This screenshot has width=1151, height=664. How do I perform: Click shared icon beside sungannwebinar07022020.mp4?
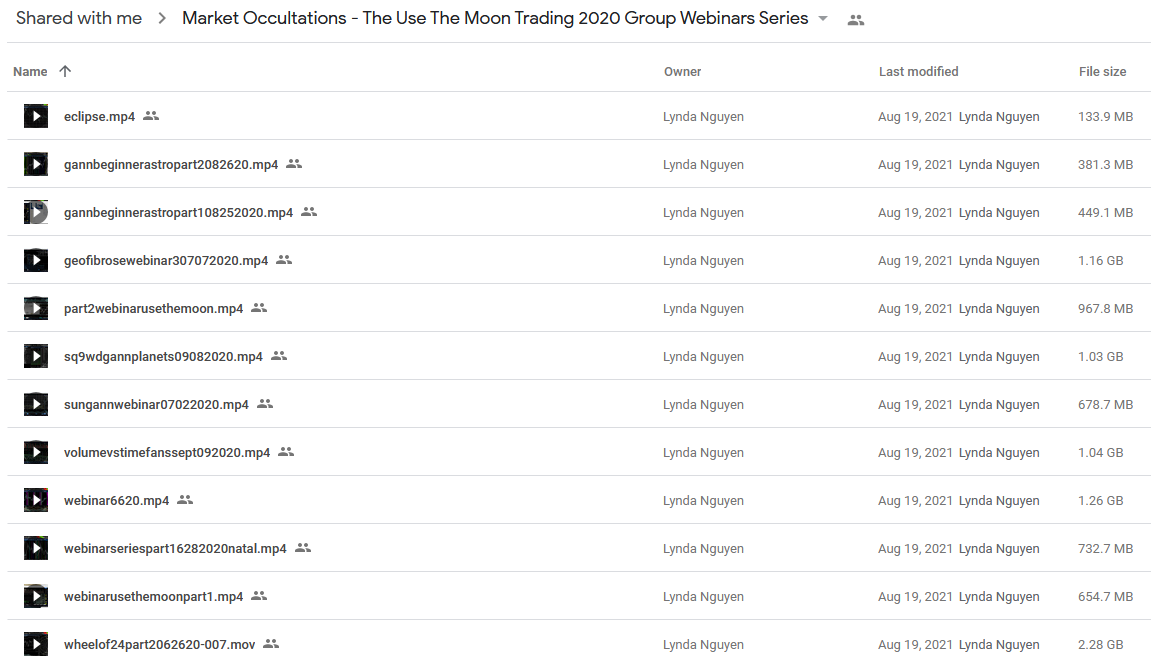[x=265, y=404]
